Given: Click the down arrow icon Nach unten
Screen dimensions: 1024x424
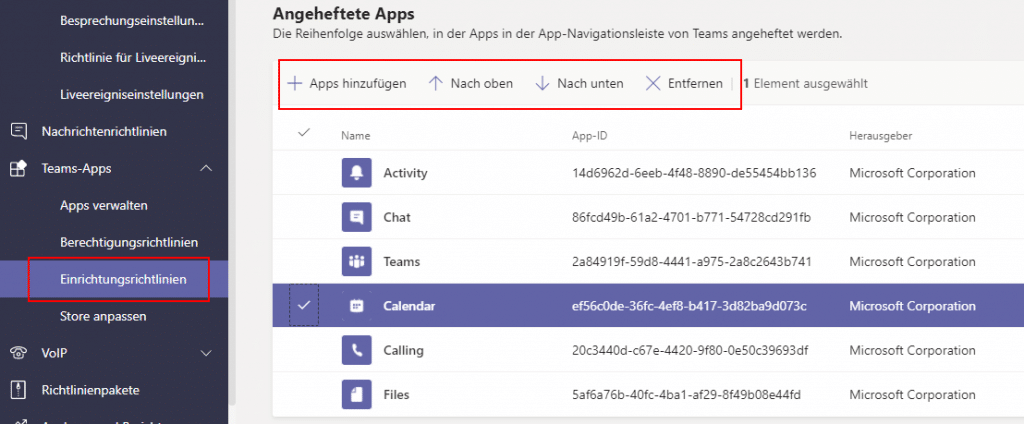Looking at the screenshot, I should [x=542, y=84].
